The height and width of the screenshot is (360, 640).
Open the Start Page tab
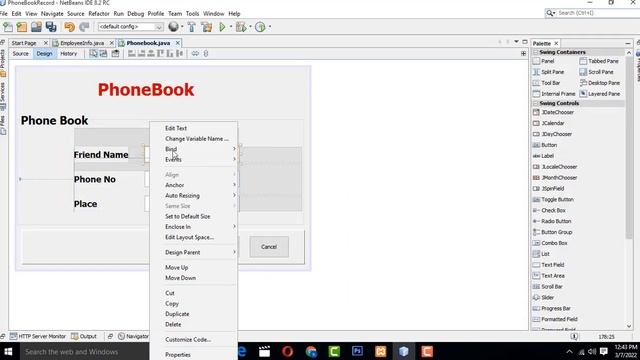pos(24,43)
